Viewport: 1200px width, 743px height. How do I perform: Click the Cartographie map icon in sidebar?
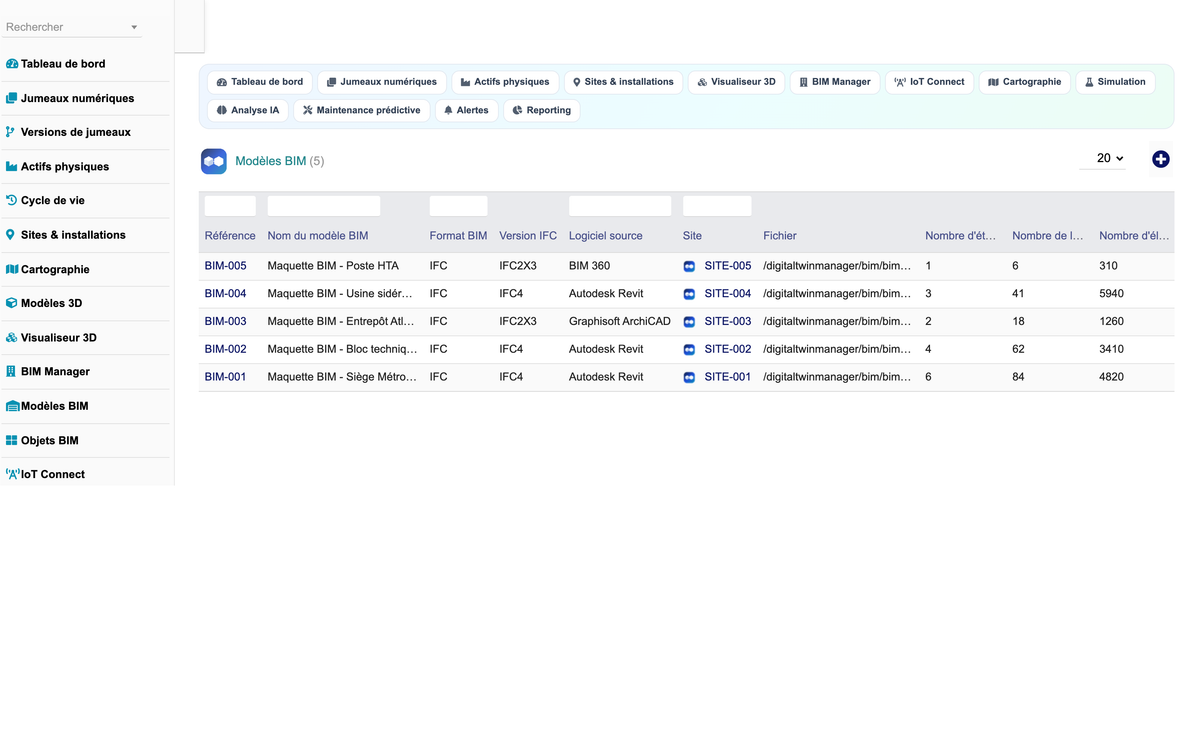coord(12,269)
